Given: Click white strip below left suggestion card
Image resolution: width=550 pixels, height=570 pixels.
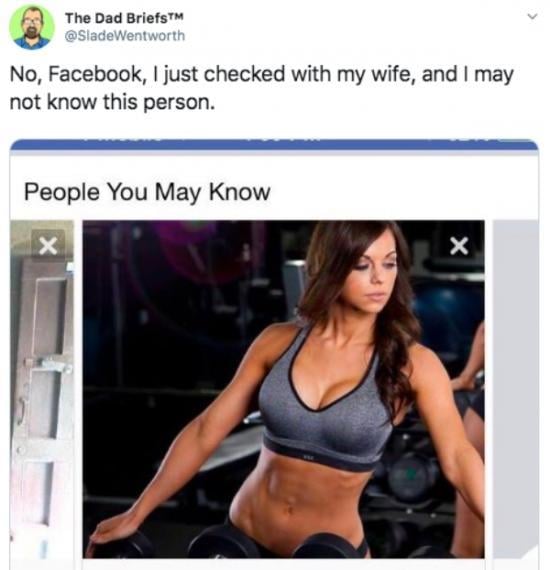Looking at the screenshot, I should coord(42,565).
